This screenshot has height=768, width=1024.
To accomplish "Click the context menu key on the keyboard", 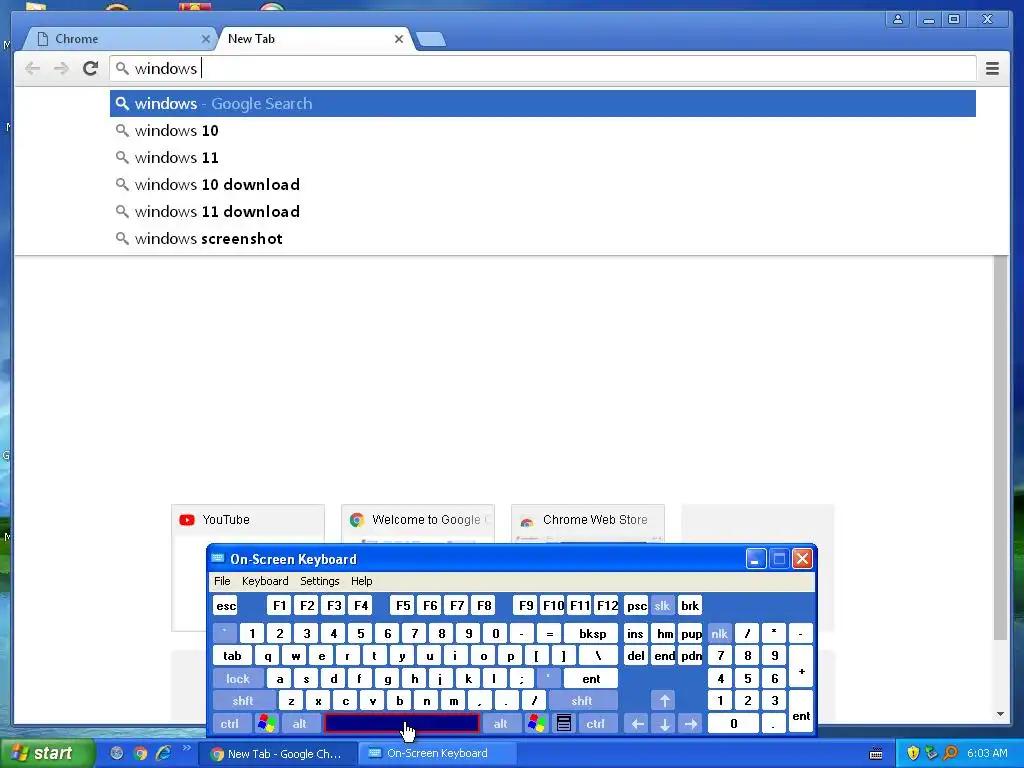I will point(564,724).
